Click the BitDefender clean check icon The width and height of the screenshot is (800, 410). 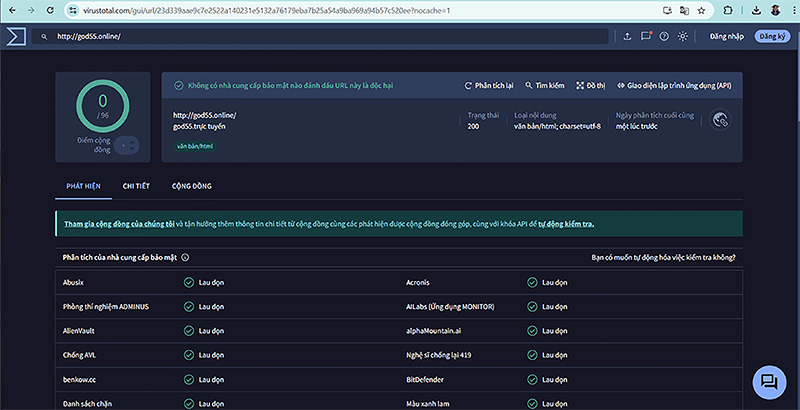532,379
